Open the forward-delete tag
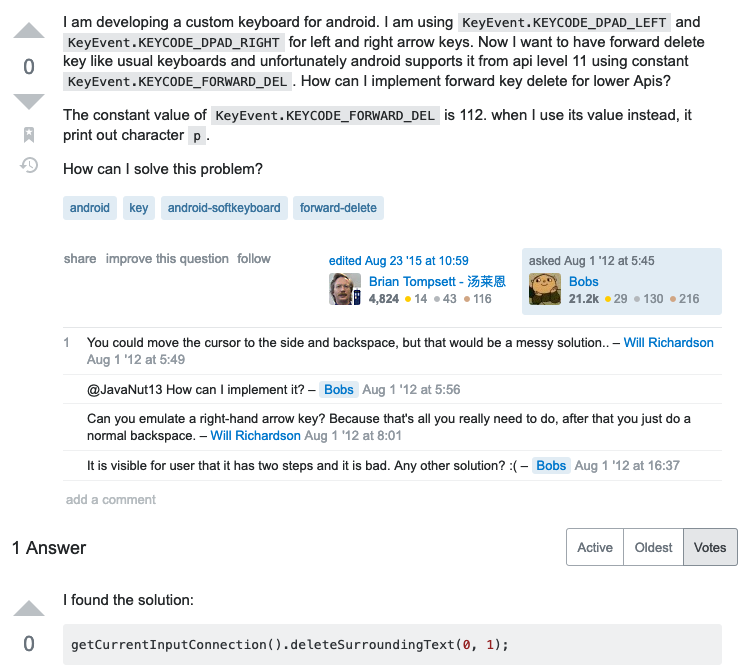 [x=338, y=208]
